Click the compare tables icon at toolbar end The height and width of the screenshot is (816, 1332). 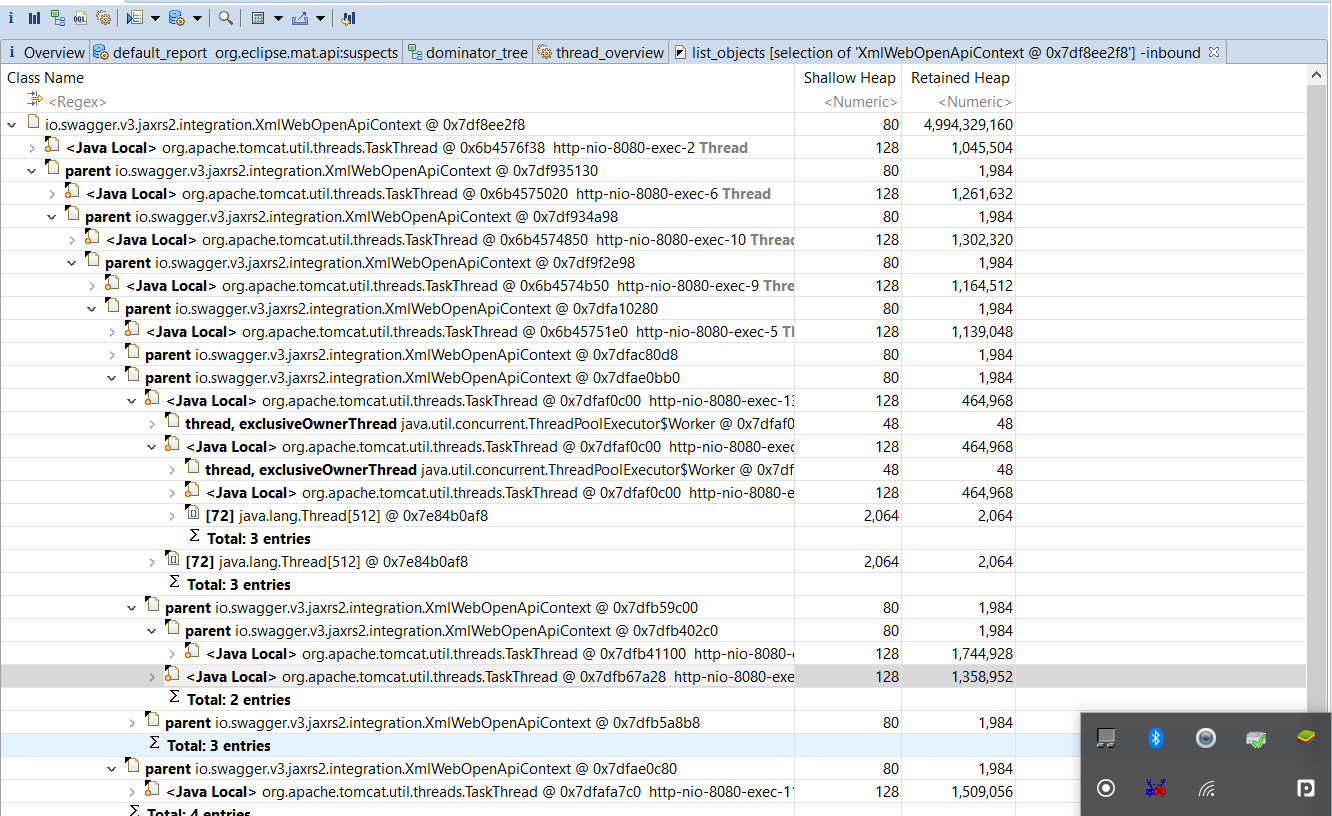[349, 17]
